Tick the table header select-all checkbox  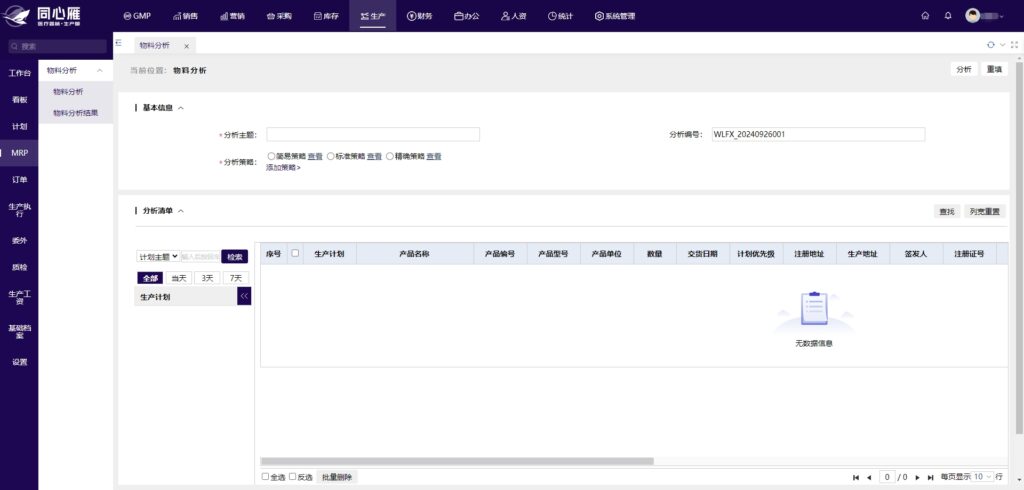[x=295, y=253]
